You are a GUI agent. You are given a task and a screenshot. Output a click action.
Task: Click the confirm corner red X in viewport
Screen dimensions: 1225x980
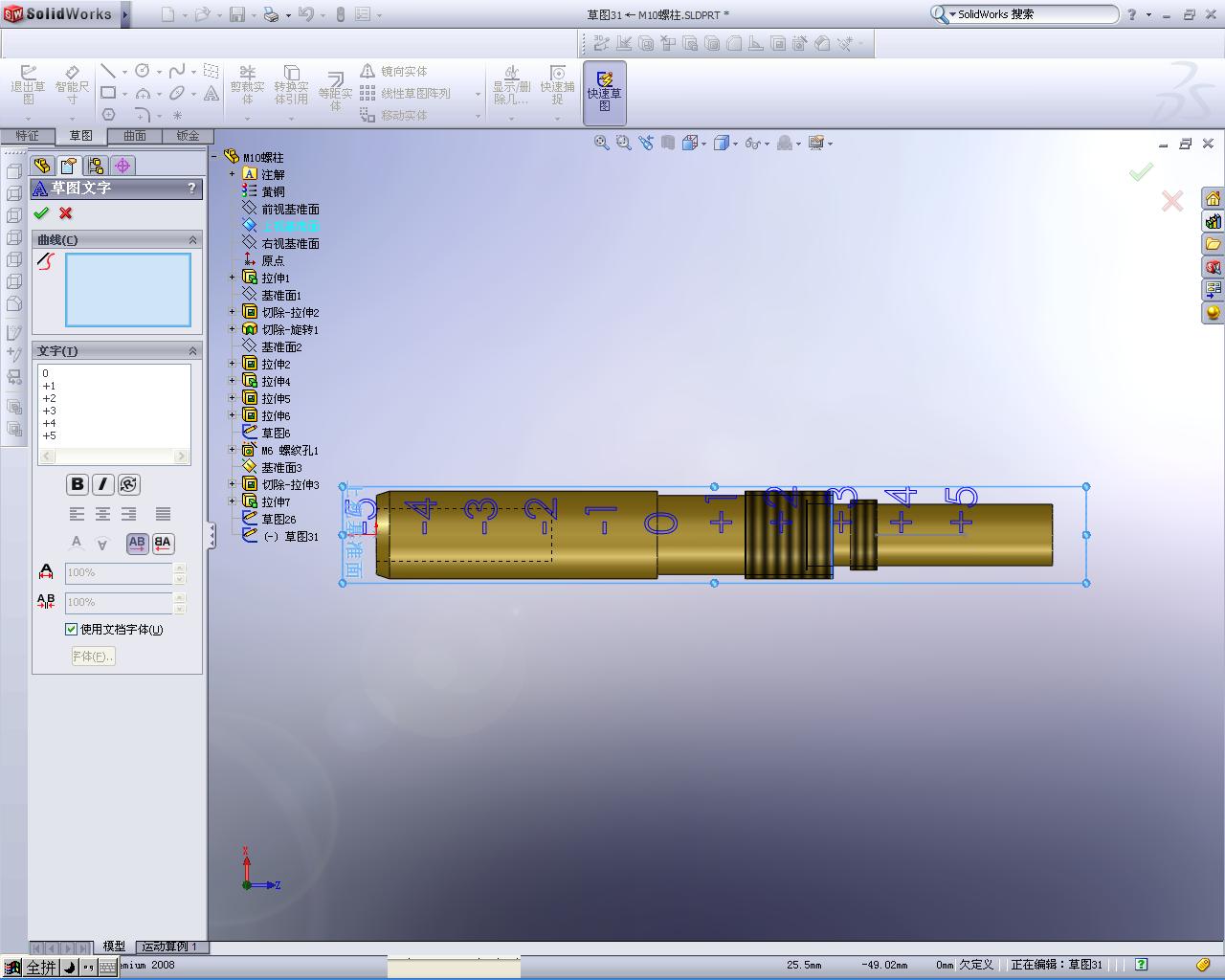pos(1172,201)
